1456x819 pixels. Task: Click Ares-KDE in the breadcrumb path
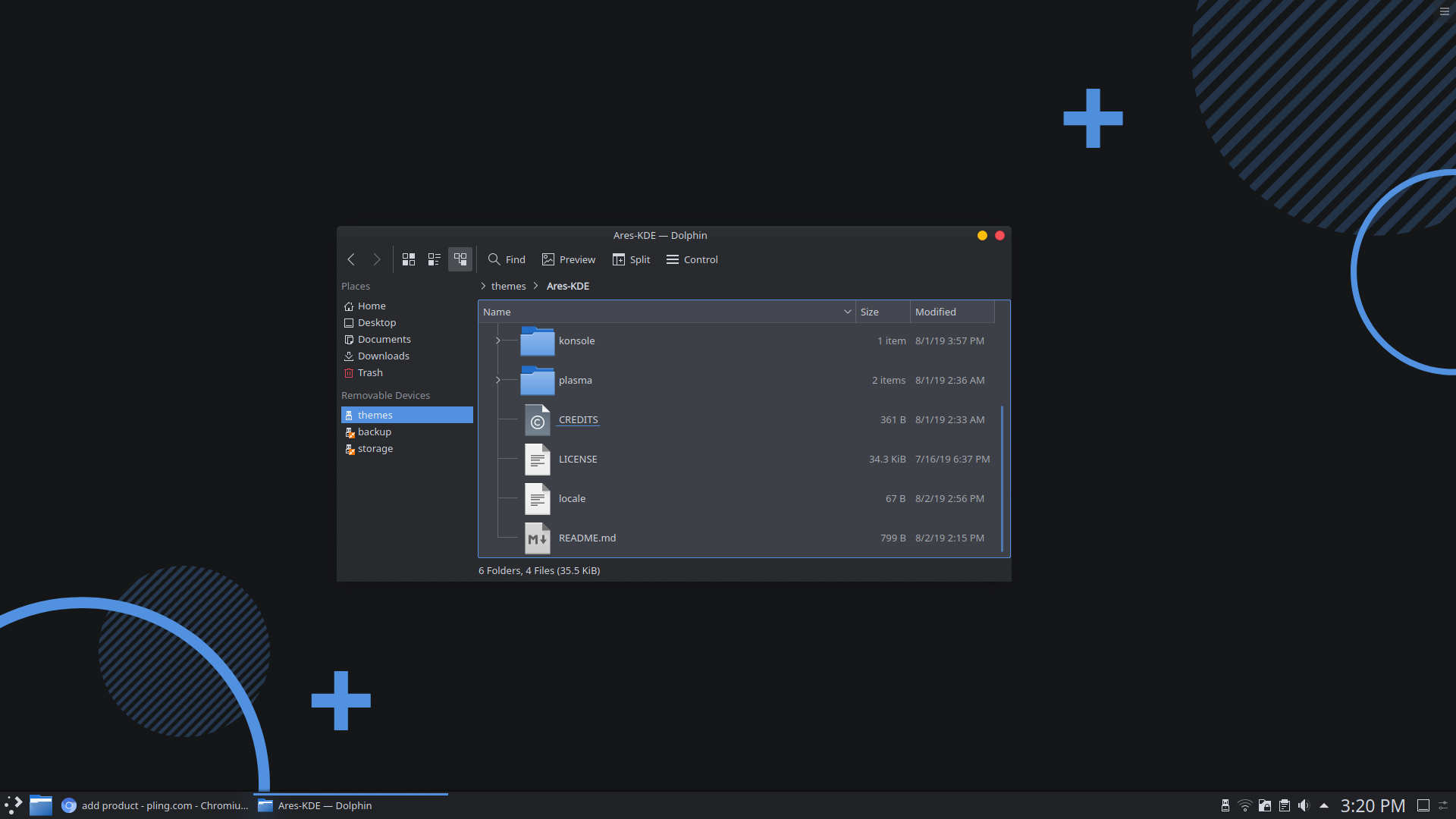point(567,286)
